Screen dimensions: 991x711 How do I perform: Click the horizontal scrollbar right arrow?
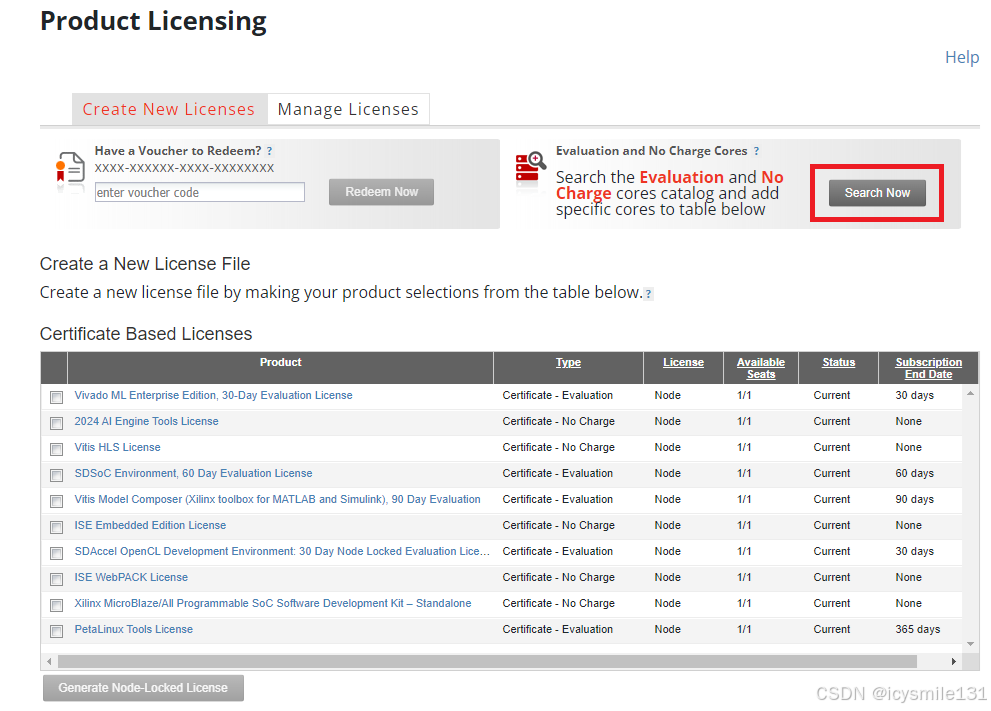pyautogui.click(x=954, y=661)
